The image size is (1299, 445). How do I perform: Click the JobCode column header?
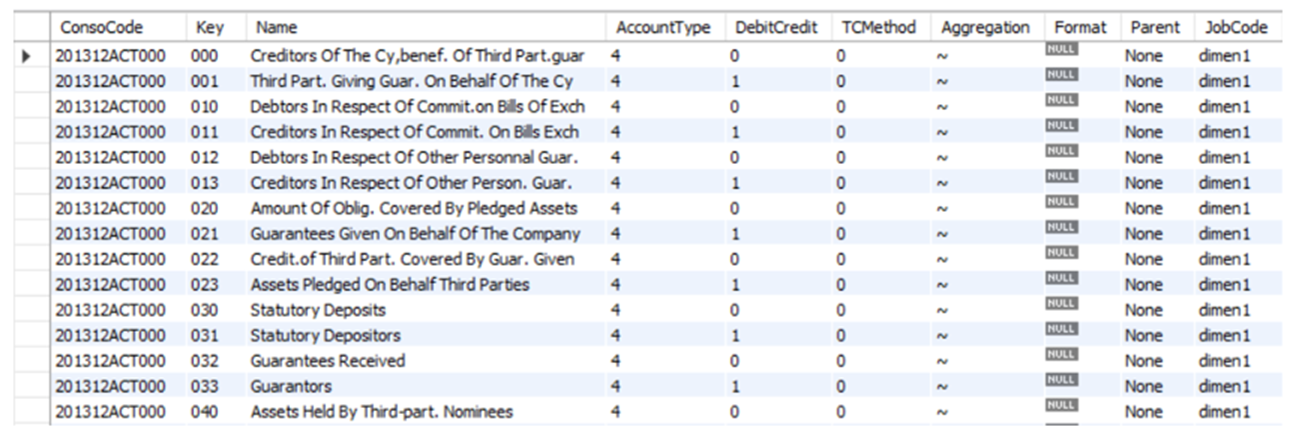(x=1238, y=28)
